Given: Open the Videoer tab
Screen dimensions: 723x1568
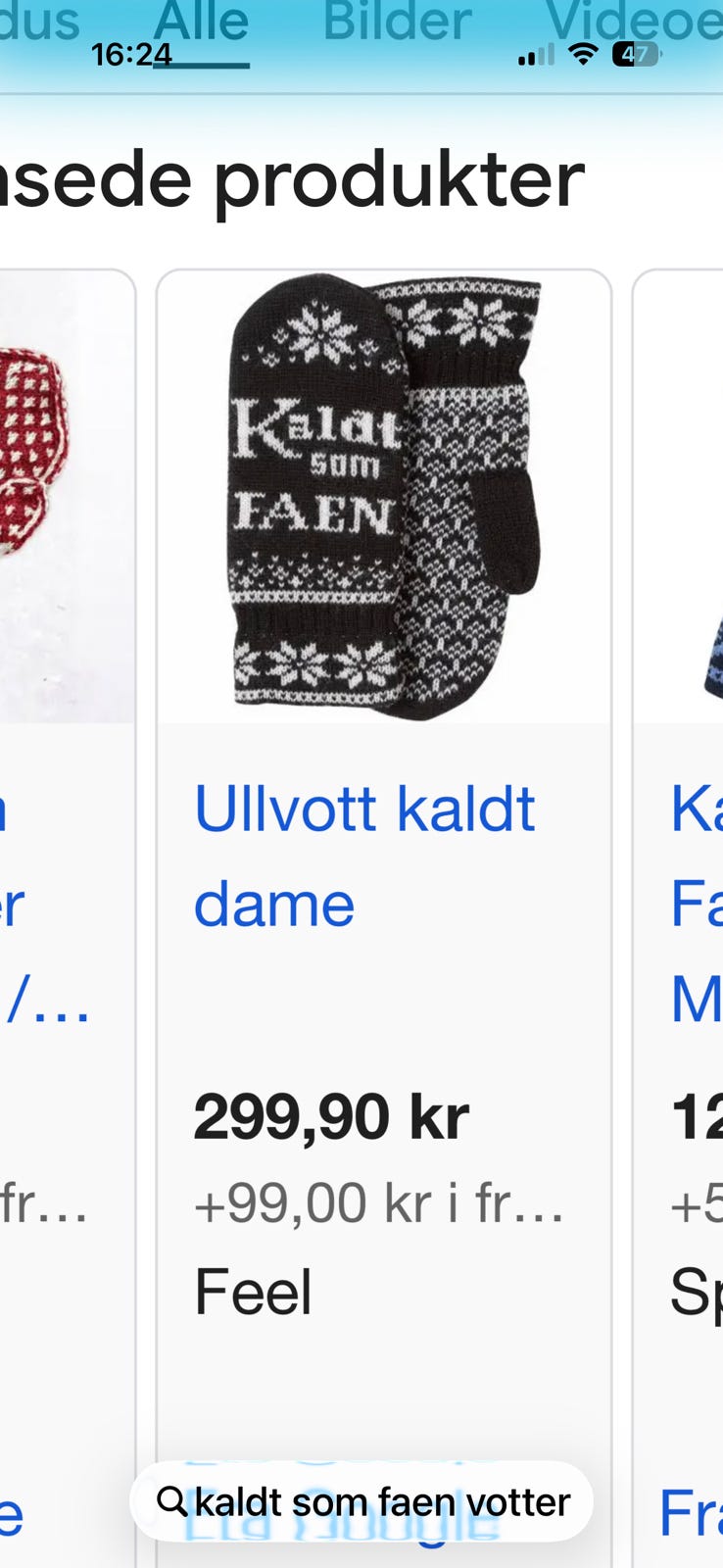Looking at the screenshot, I should coord(634,22).
